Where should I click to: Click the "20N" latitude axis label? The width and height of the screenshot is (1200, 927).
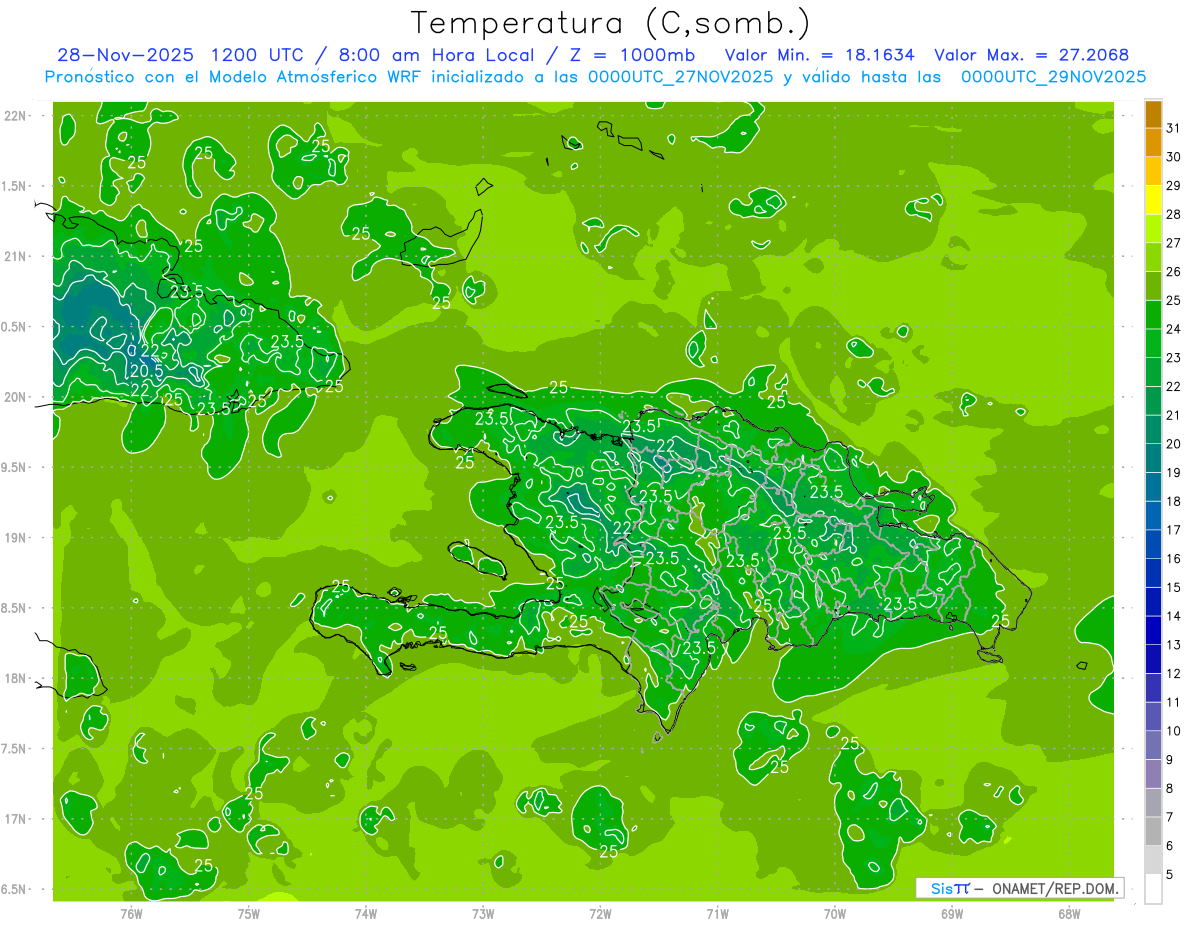click(x=15, y=397)
